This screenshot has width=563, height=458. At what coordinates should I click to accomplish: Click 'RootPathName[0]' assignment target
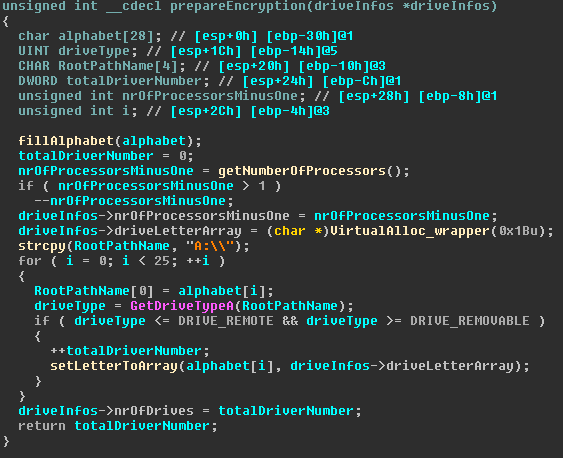[94, 291]
